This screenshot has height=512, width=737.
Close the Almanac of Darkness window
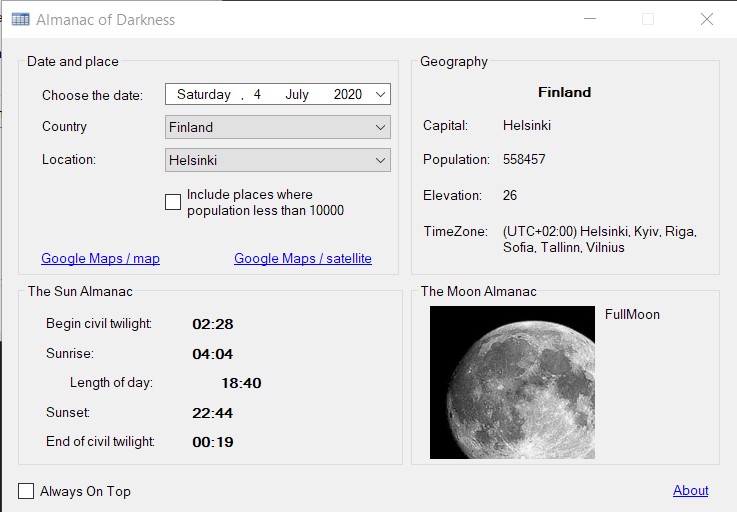(706, 19)
